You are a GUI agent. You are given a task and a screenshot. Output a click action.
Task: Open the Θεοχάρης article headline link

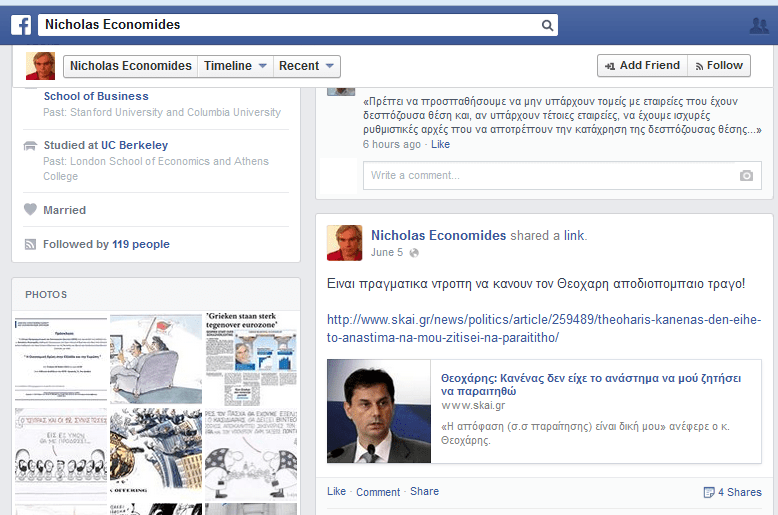coord(590,385)
